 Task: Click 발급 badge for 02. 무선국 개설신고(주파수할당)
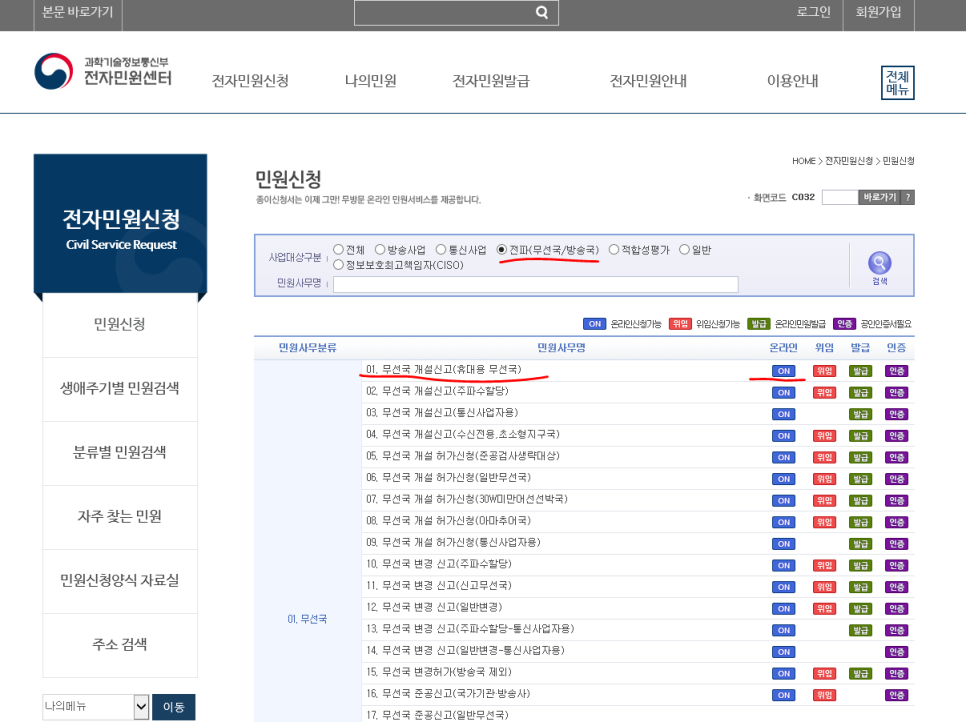coord(860,392)
